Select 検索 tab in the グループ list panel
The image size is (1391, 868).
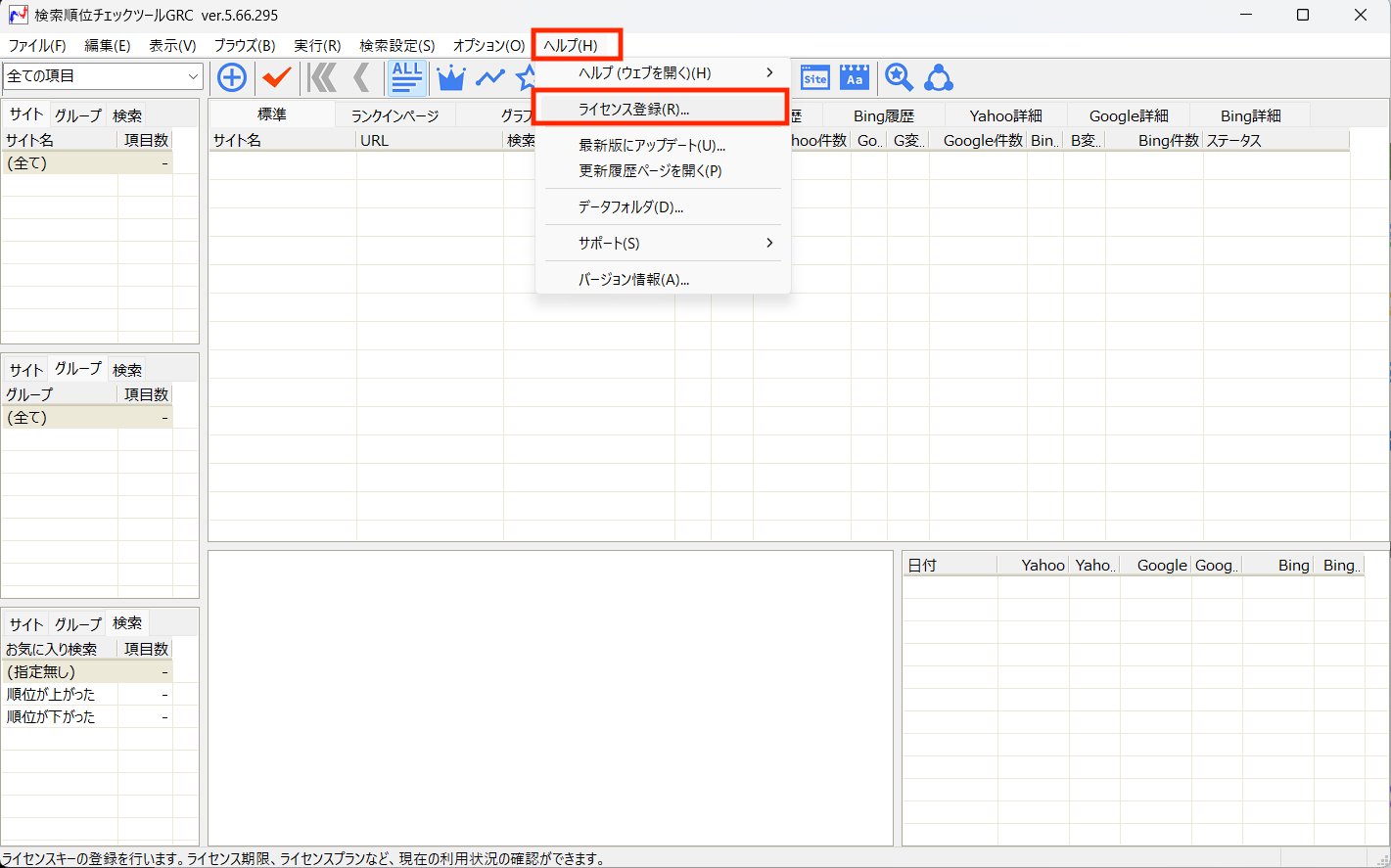[127, 370]
